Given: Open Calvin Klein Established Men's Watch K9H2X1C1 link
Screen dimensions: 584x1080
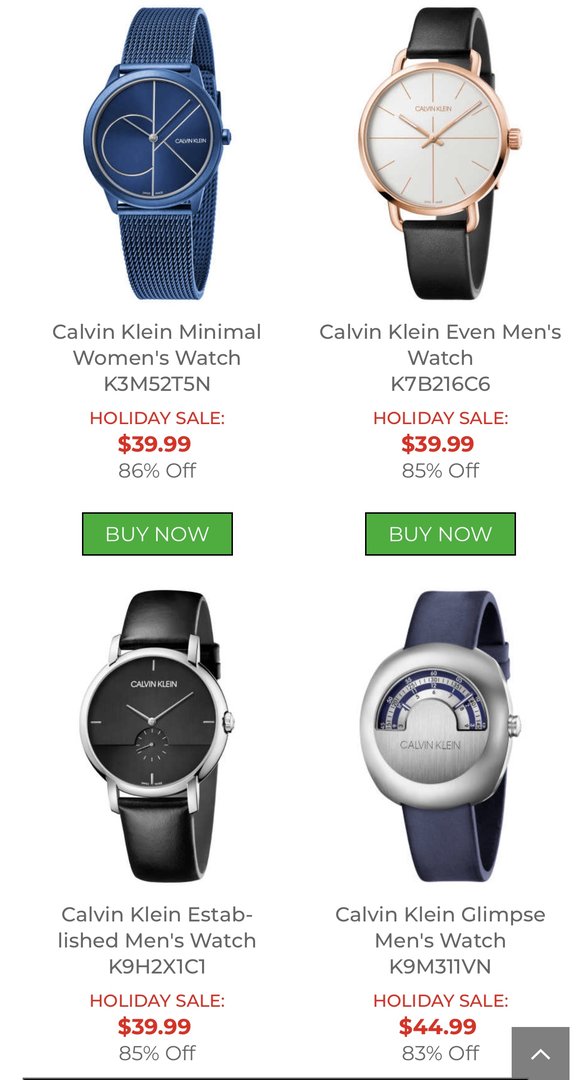Looking at the screenshot, I should [157, 940].
